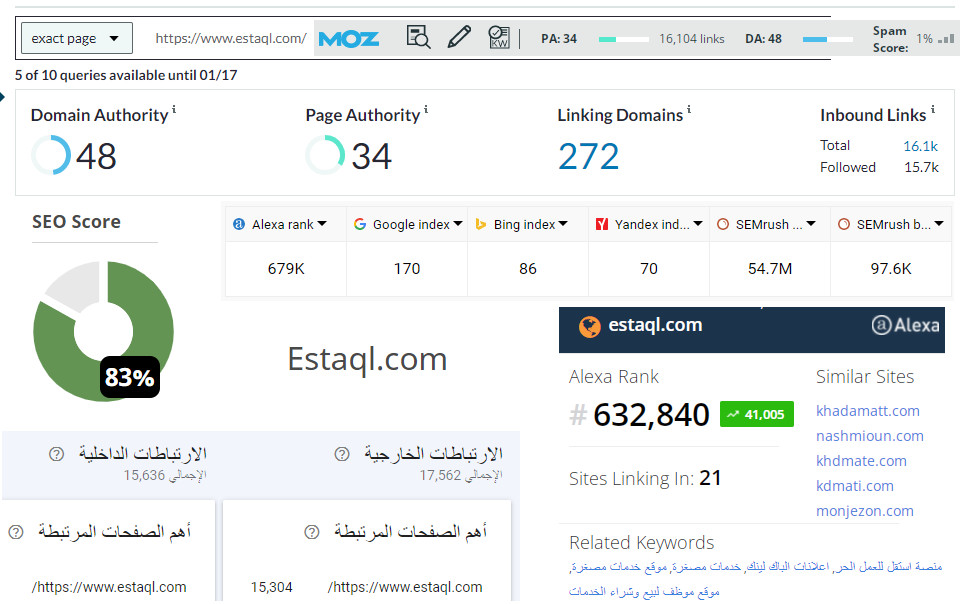The width and height of the screenshot is (961, 604).
Task: Click the Domain Authority circular gauge
Action: [51, 155]
